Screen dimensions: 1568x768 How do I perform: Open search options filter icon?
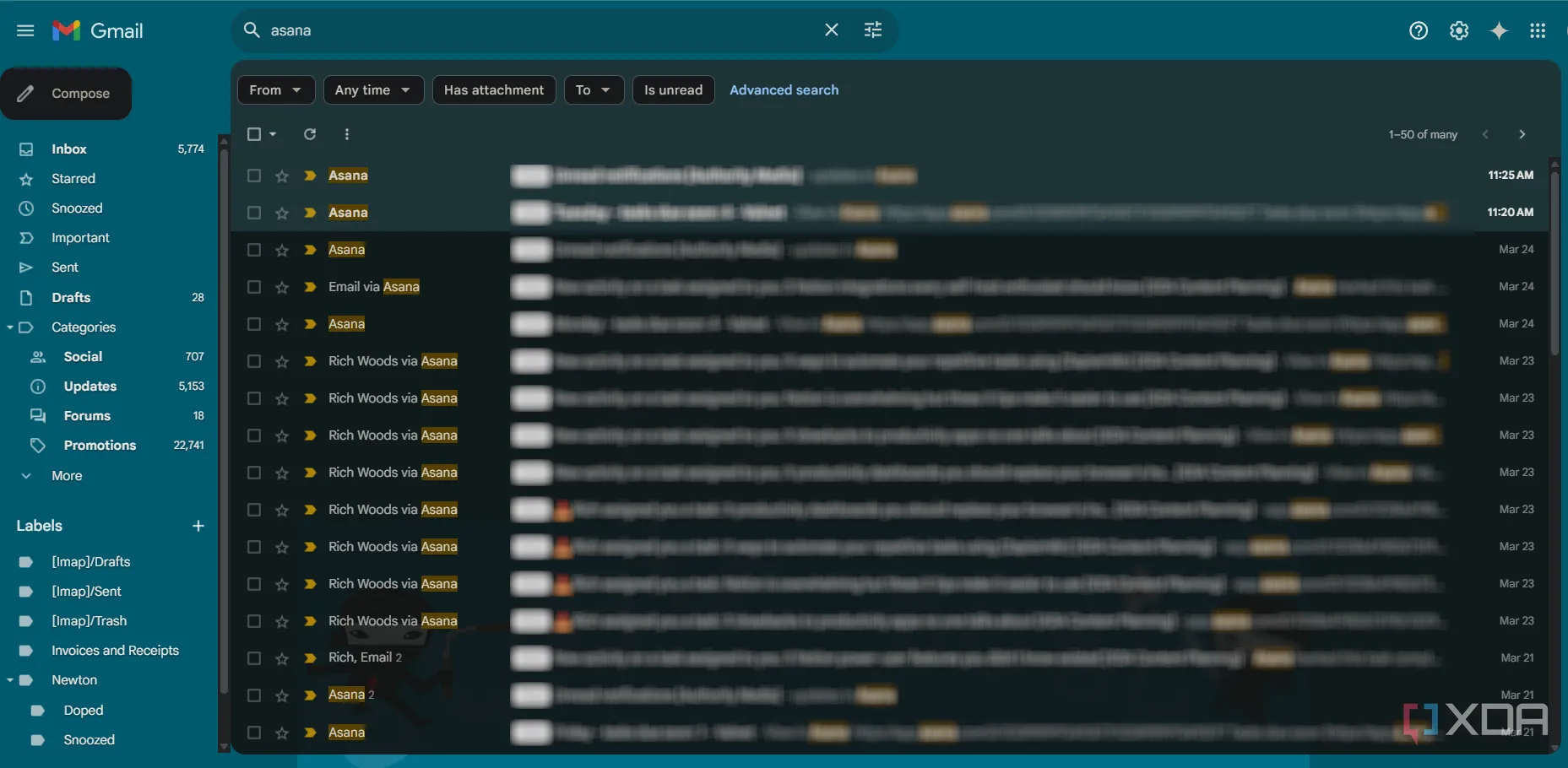click(873, 30)
